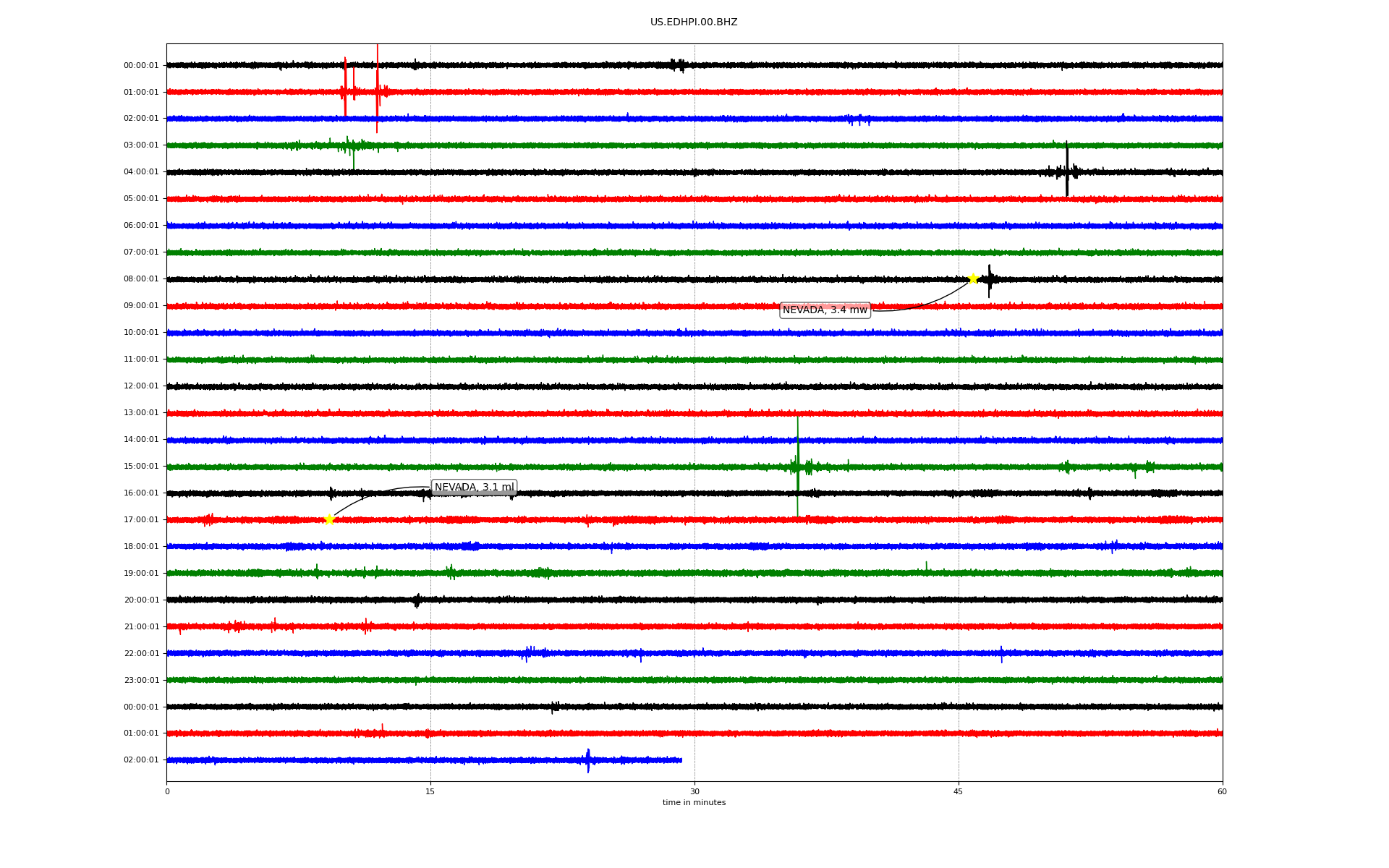Click the US.EDHPI.00.BHZ plot title

click(694, 22)
